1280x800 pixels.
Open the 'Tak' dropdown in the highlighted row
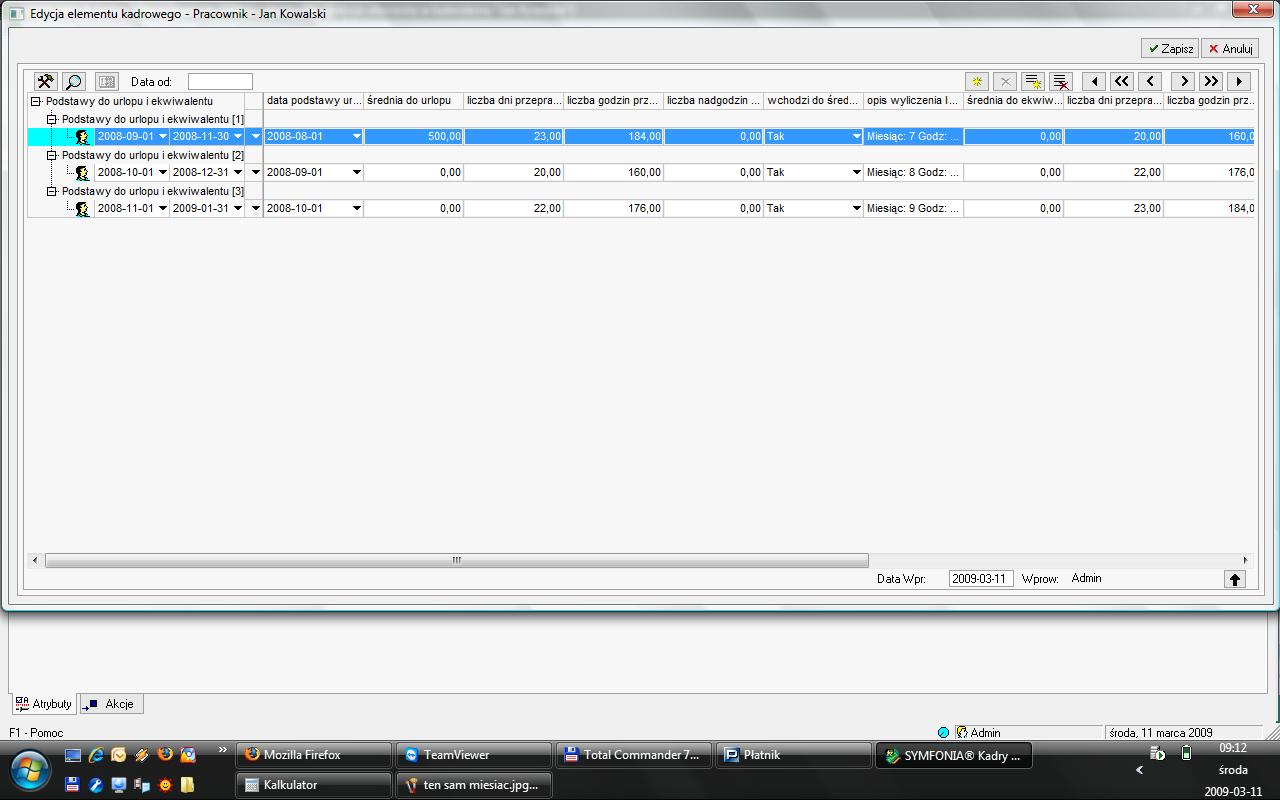pos(856,137)
